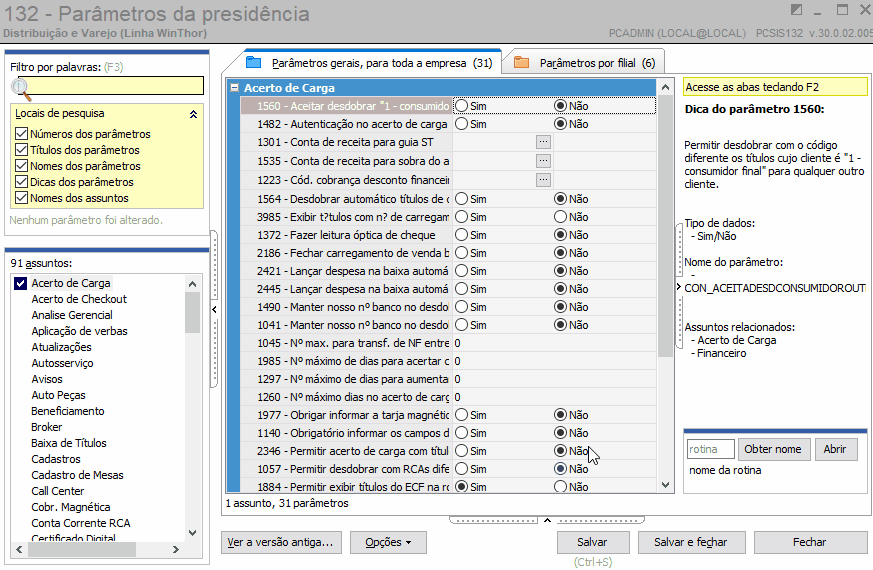This screenshot has height=570, width=873.
Task: Select row 1260 Nº máximo dias no acerto
Action: 448,397
